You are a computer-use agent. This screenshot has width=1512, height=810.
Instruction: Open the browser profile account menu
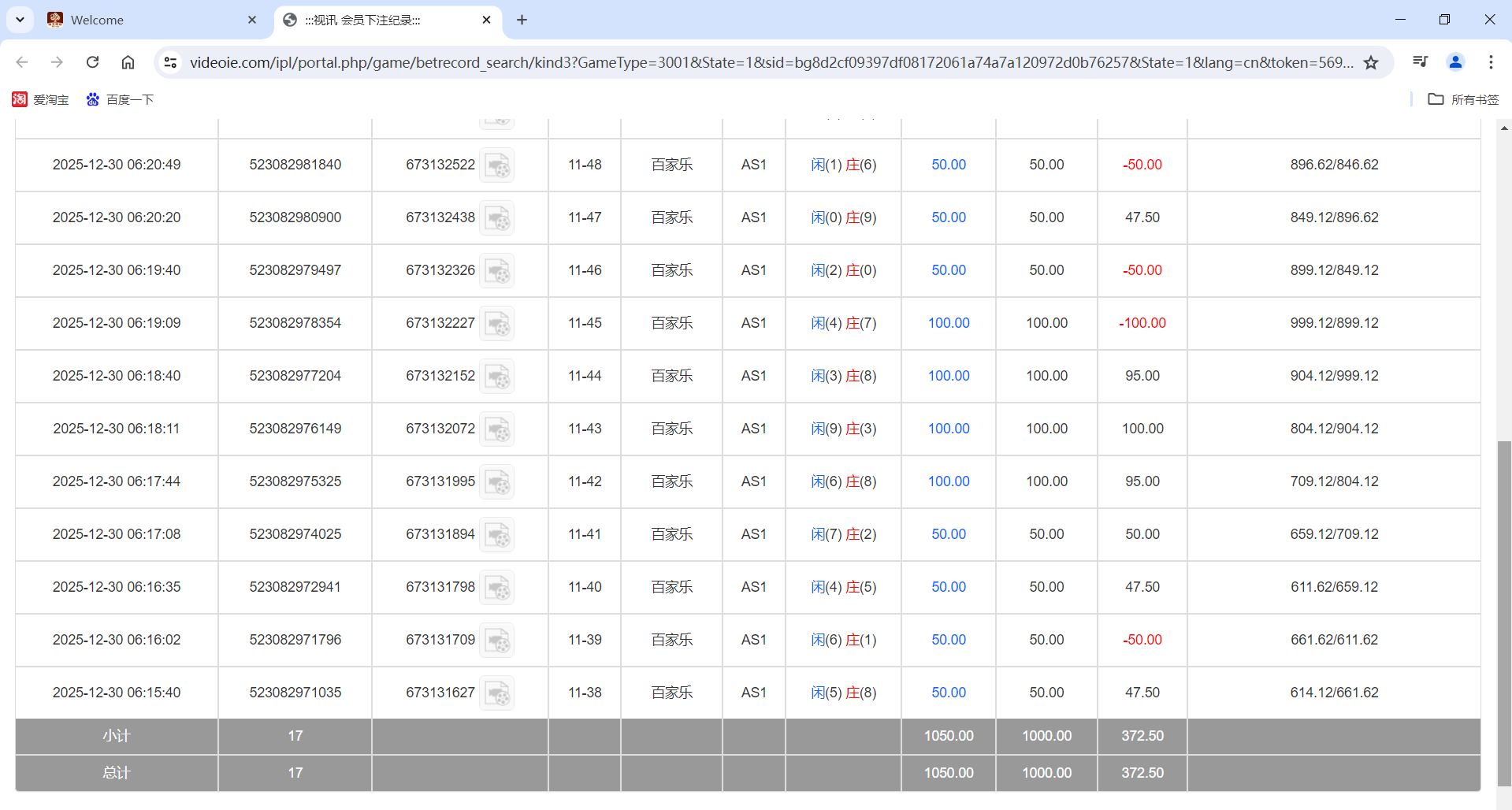tap(1455, 62)
